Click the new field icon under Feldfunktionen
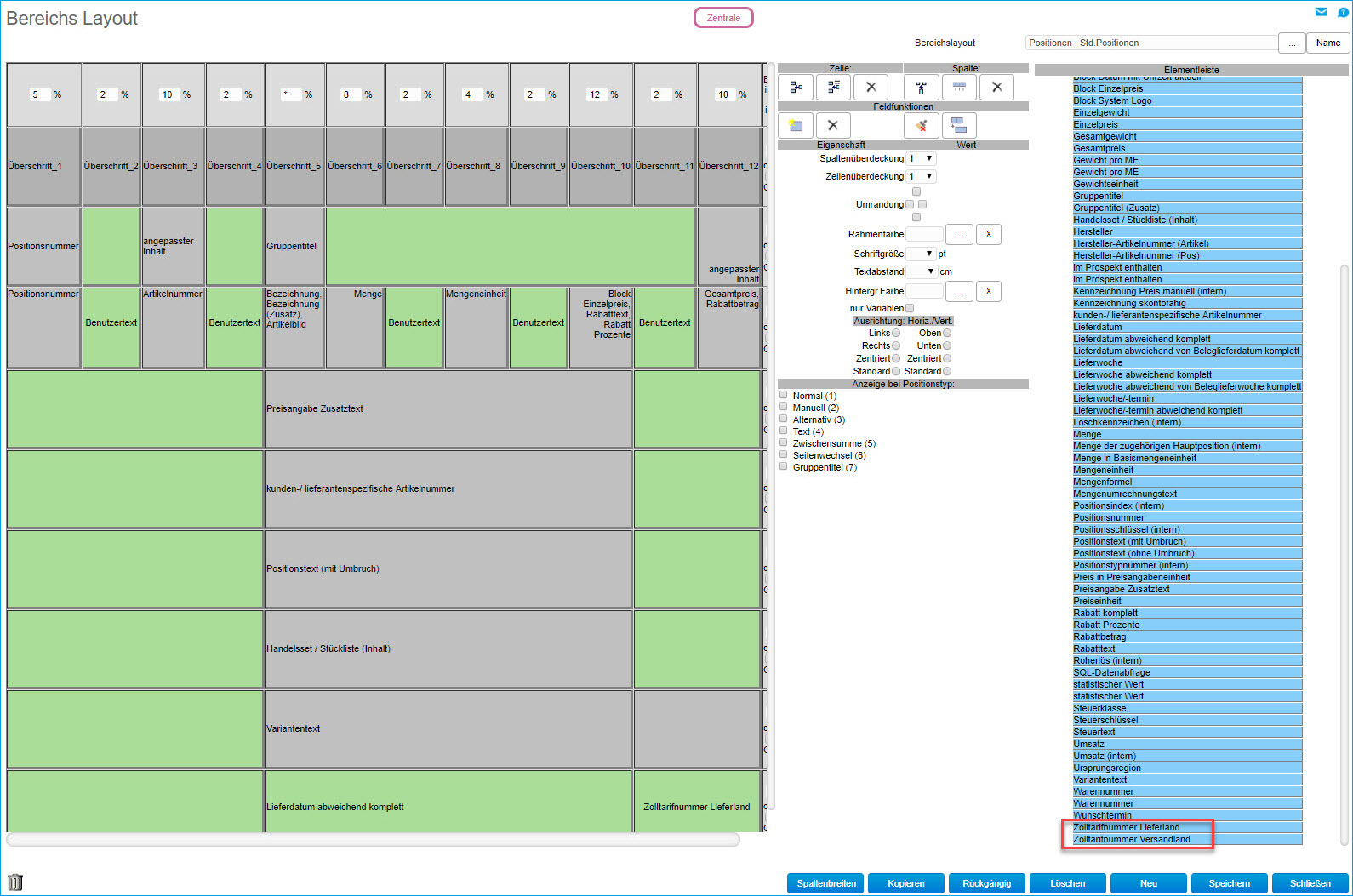 796,125
